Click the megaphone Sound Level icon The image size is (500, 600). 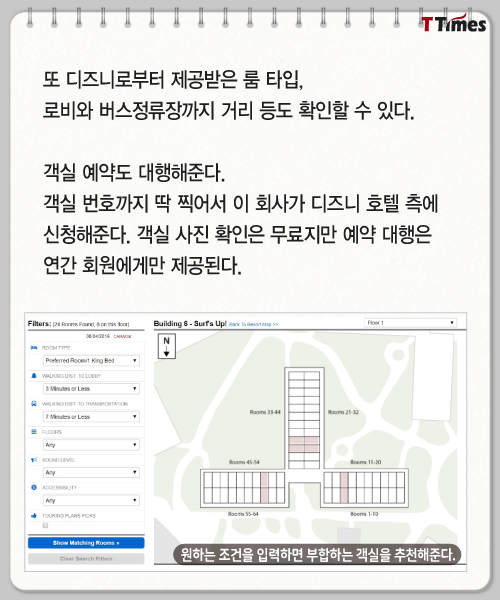pyautogui.click(x=34, y=460)
